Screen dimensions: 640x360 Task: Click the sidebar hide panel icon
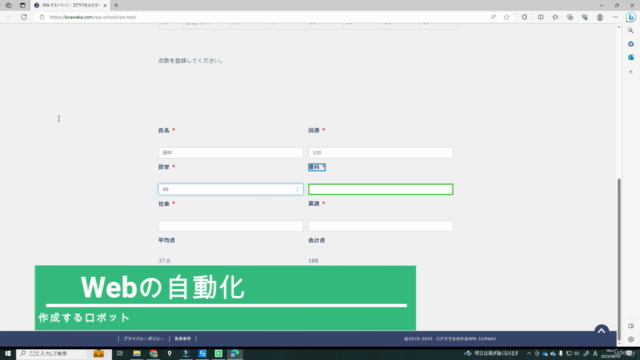[631, 326]
